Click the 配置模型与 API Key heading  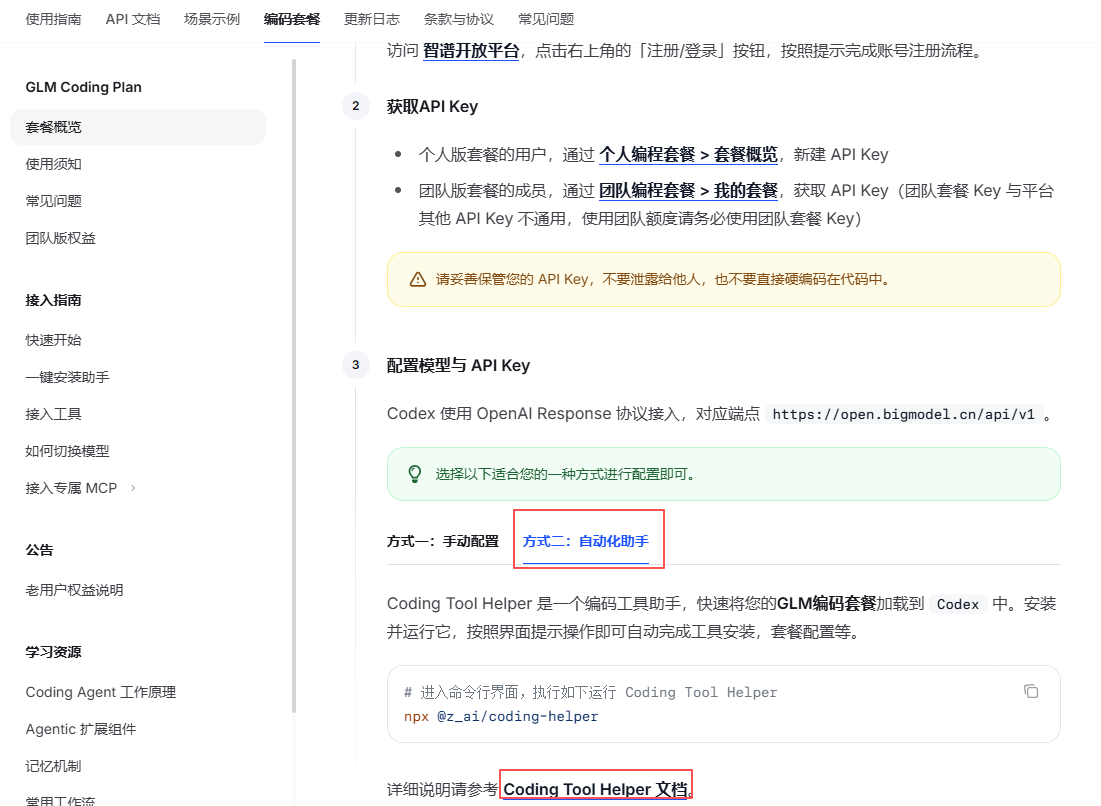coord(459,365)
